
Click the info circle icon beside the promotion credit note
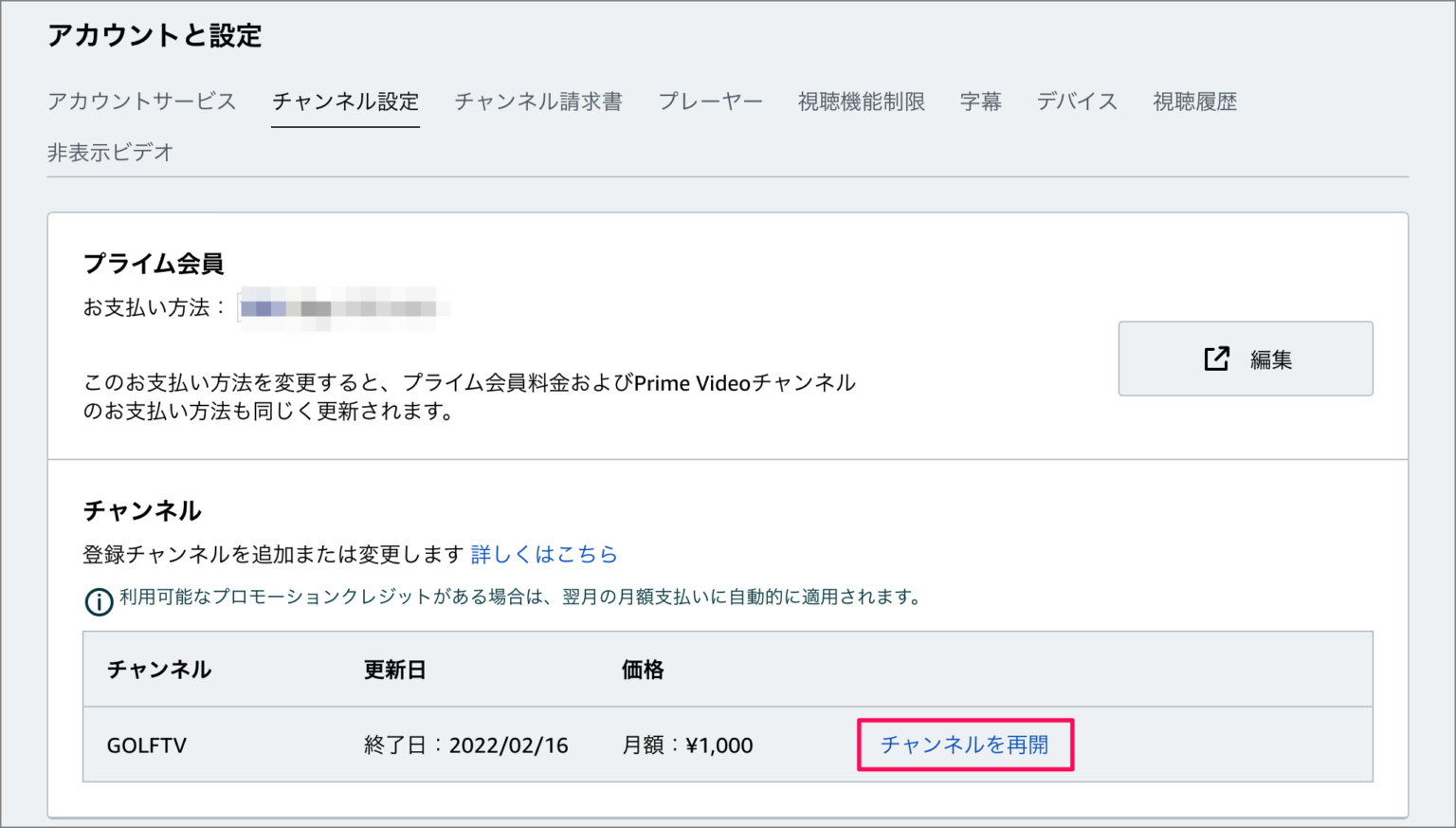pos(98,601)
